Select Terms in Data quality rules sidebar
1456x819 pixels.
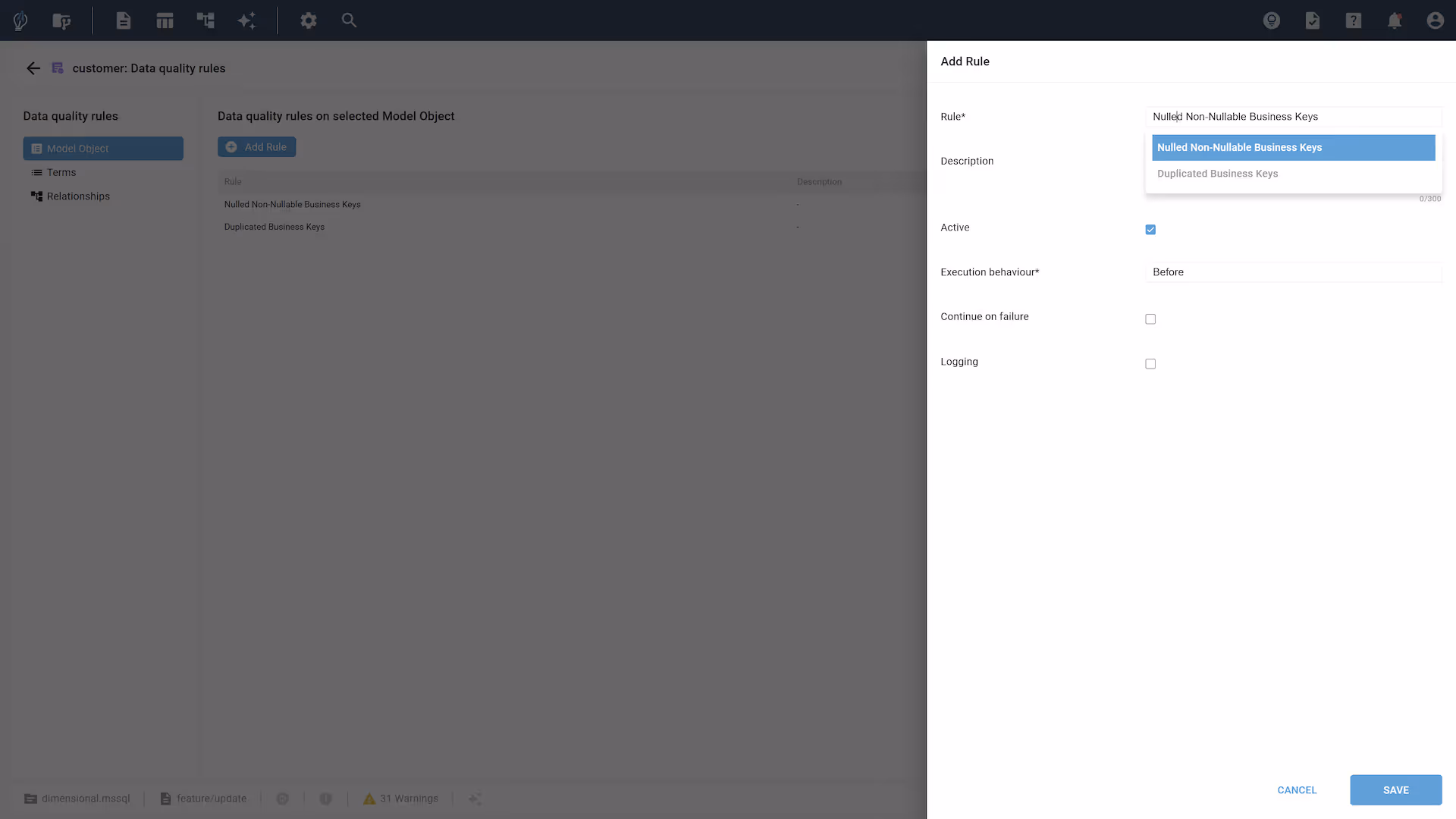coord(61,173)
